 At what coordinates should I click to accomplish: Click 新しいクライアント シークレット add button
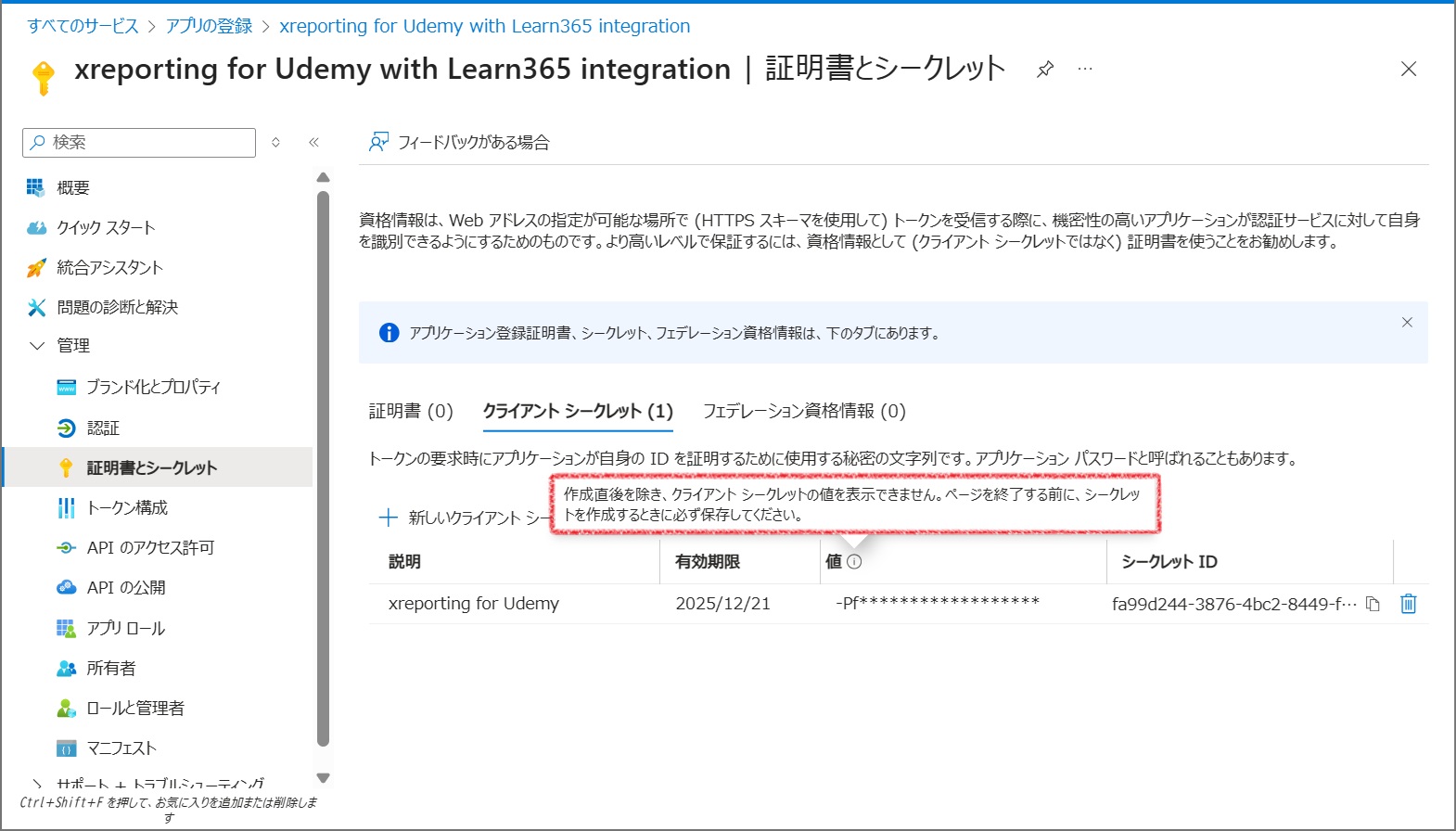point(464,518)
